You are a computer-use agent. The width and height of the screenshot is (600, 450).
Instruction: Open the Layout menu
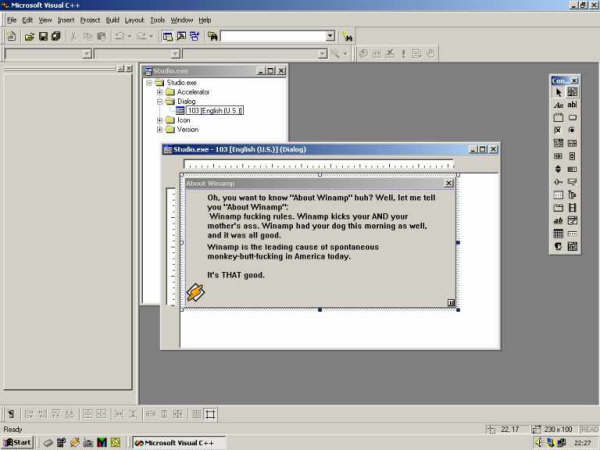coord(135,20)
